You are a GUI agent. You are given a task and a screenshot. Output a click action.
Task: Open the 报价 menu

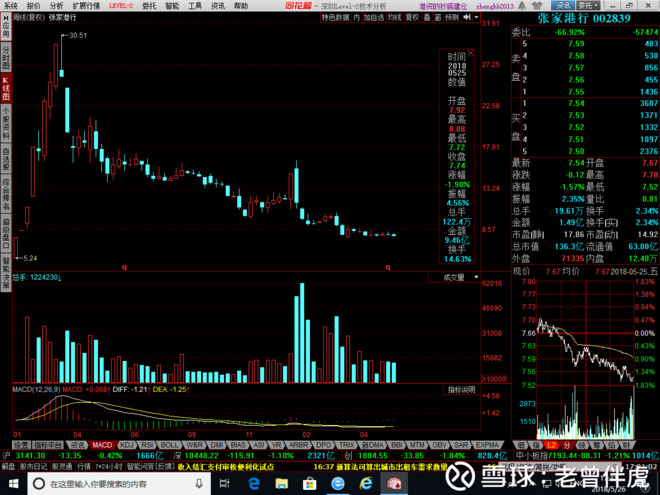click(33, 5)
